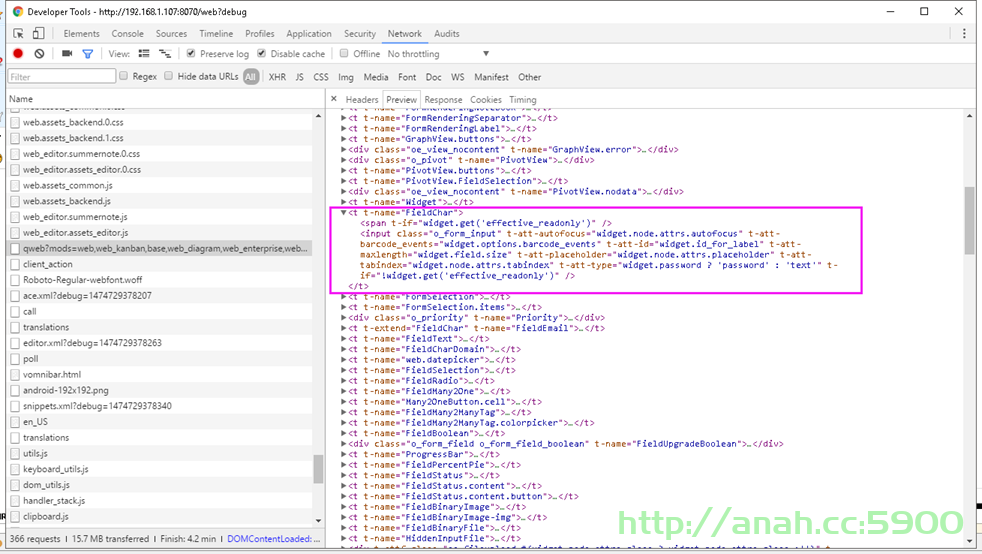Filter requests by Img

coord(346,77)
